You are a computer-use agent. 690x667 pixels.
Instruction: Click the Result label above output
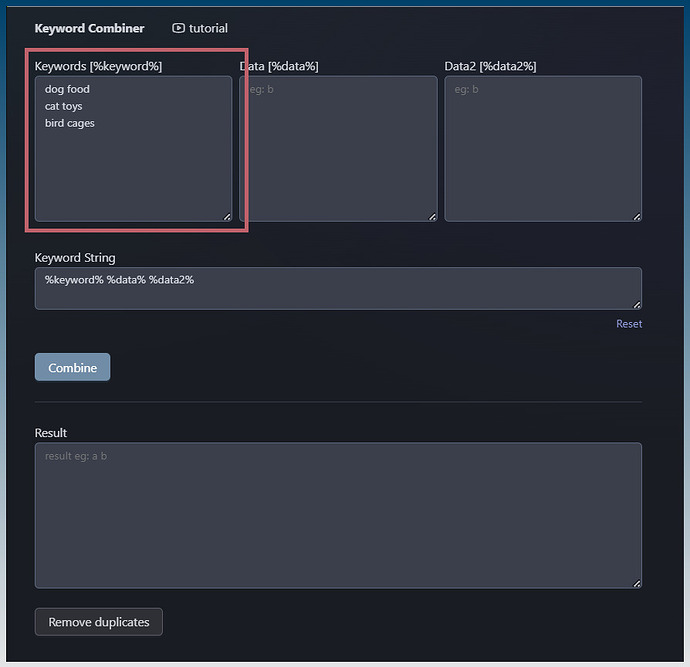point(51,433)
